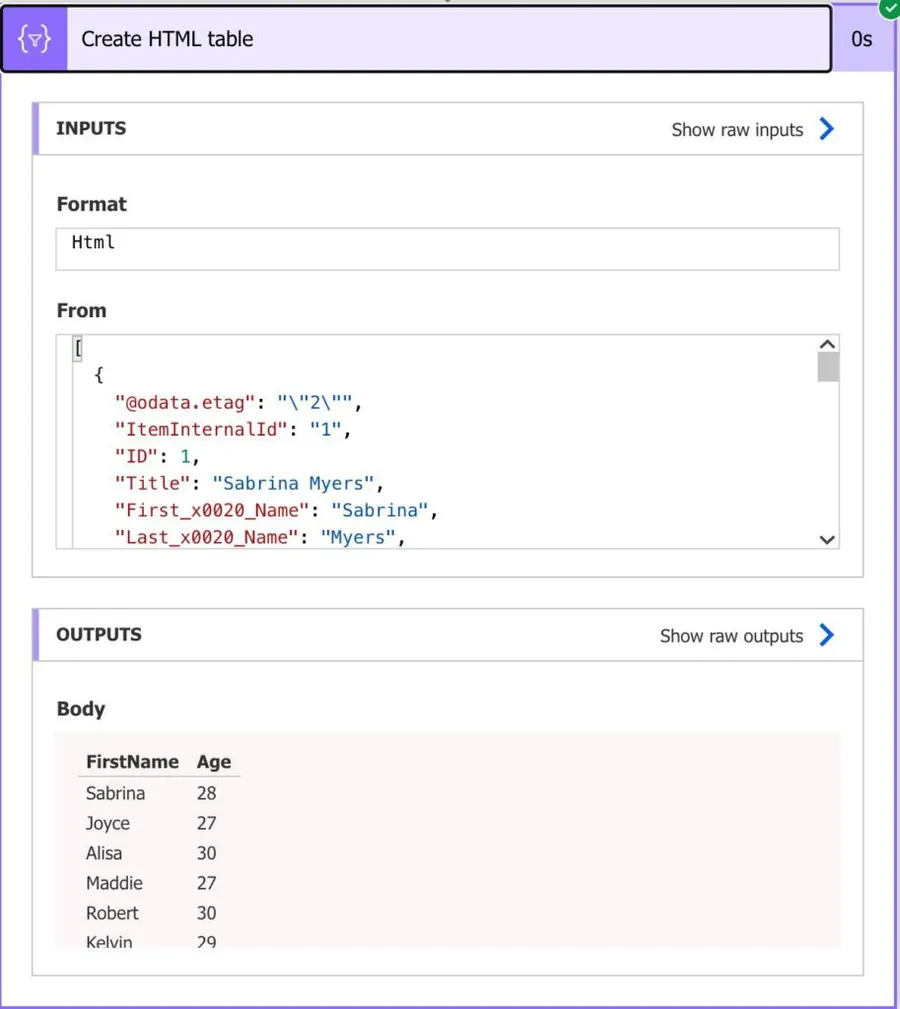Click the OUTPUTS section heading
Screen dimensions: 900x1009
99,635
